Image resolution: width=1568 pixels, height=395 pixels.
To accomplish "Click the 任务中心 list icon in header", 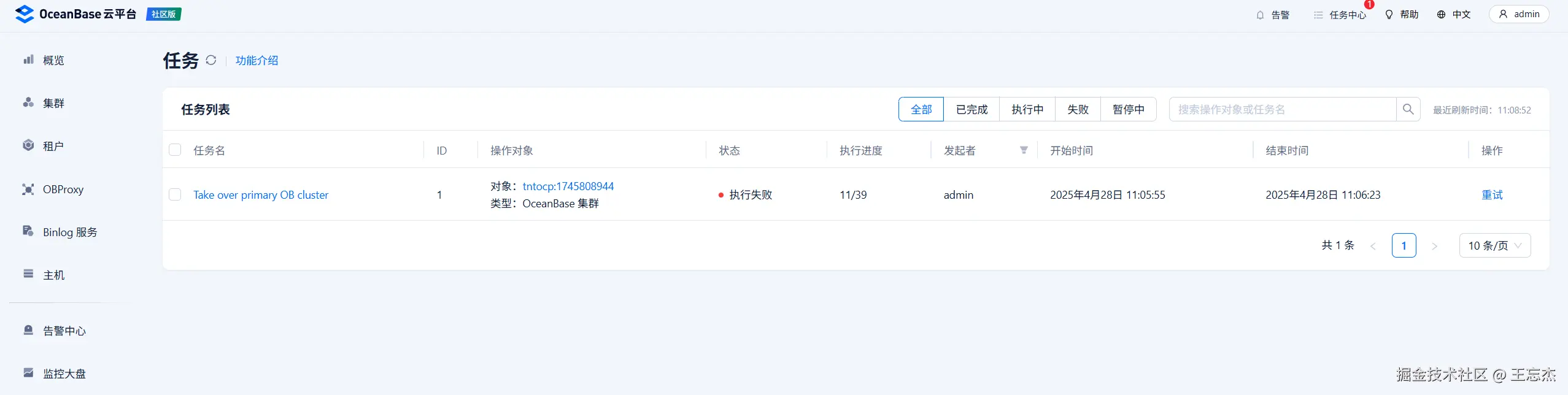I will [x=1318, y=15].
